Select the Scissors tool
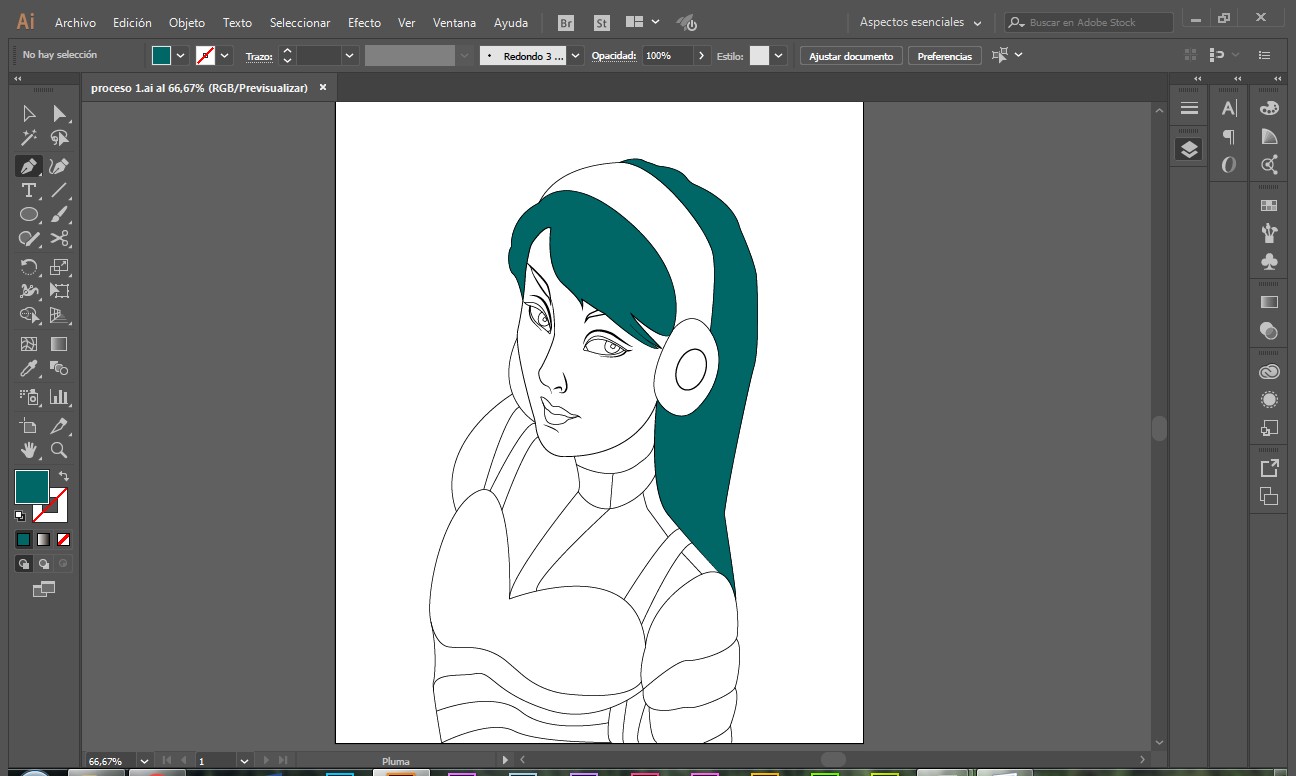Screen dimensions: 1296x776 click(59, 238)
